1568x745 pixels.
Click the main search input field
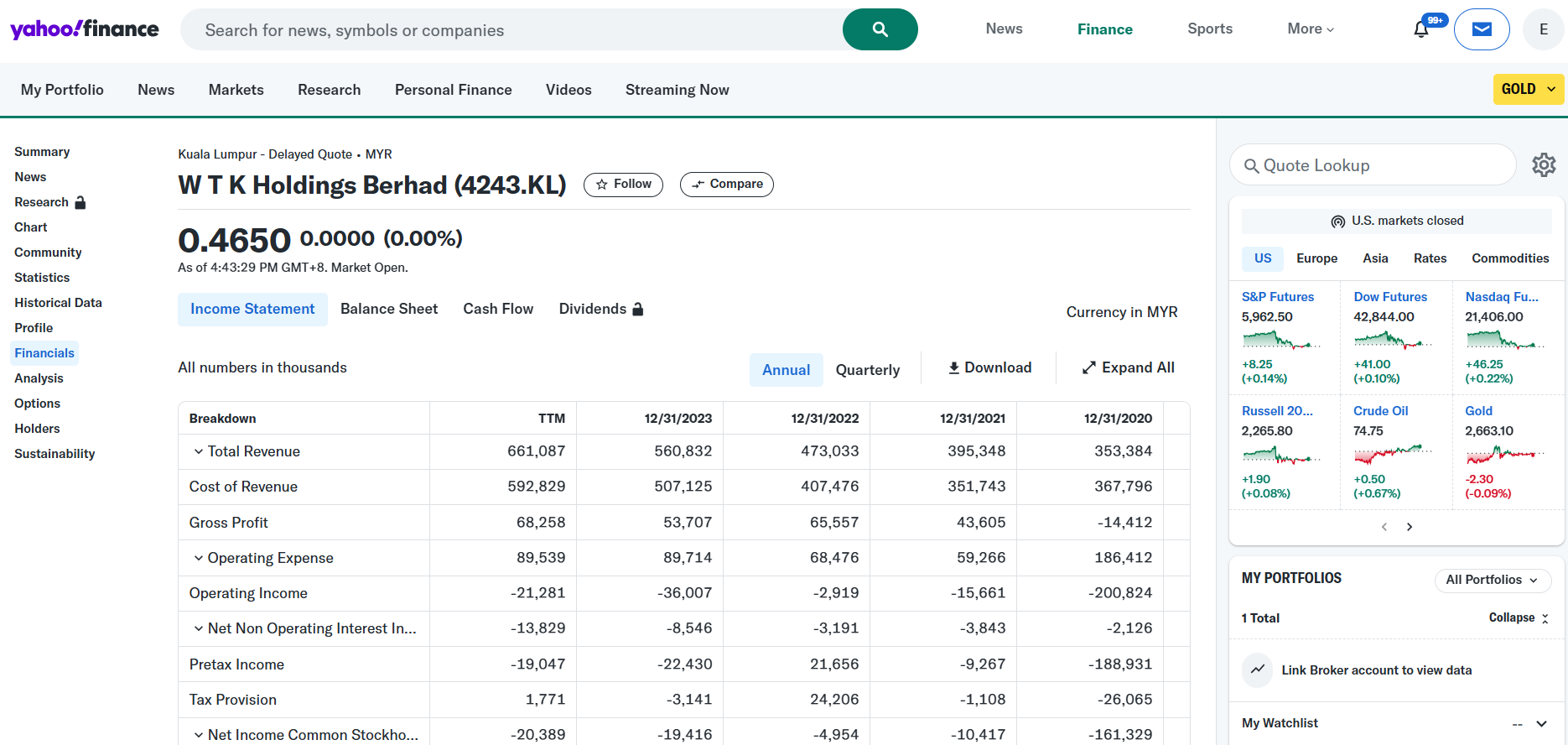[511, 29]
